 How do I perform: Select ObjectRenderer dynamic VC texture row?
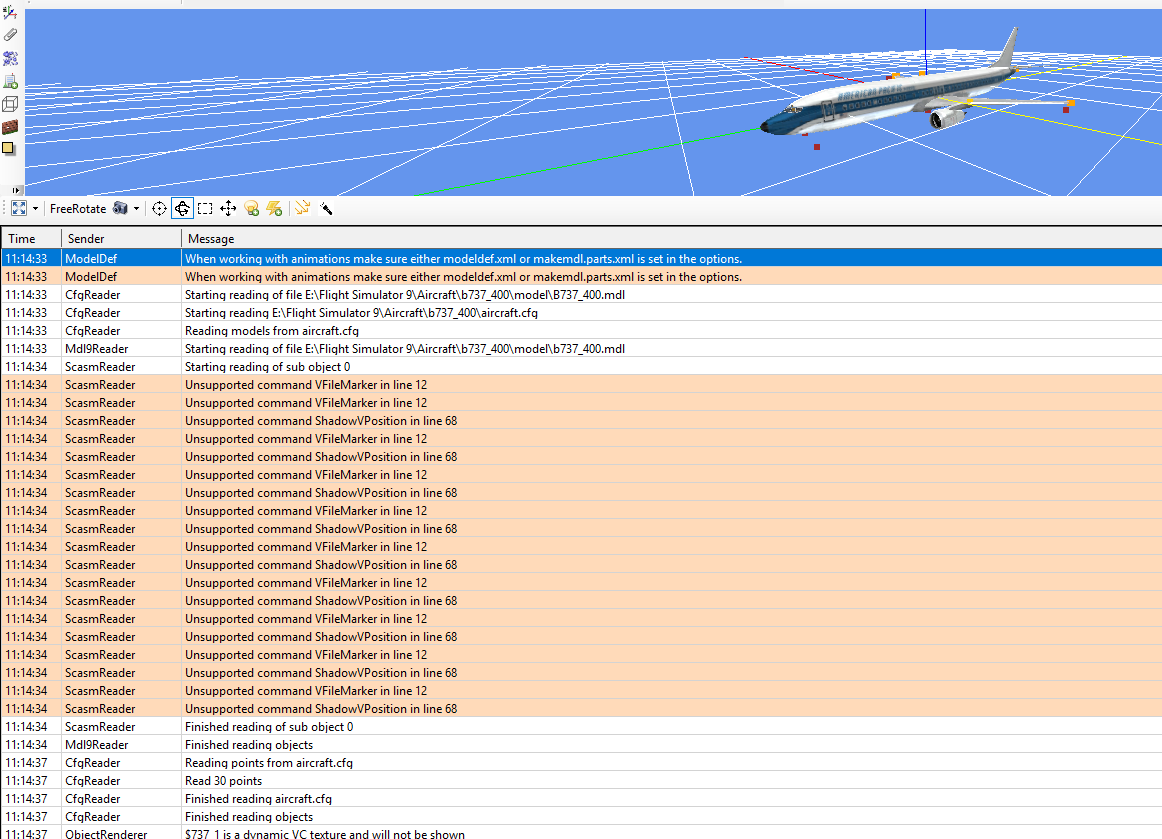tap(581, 833)
